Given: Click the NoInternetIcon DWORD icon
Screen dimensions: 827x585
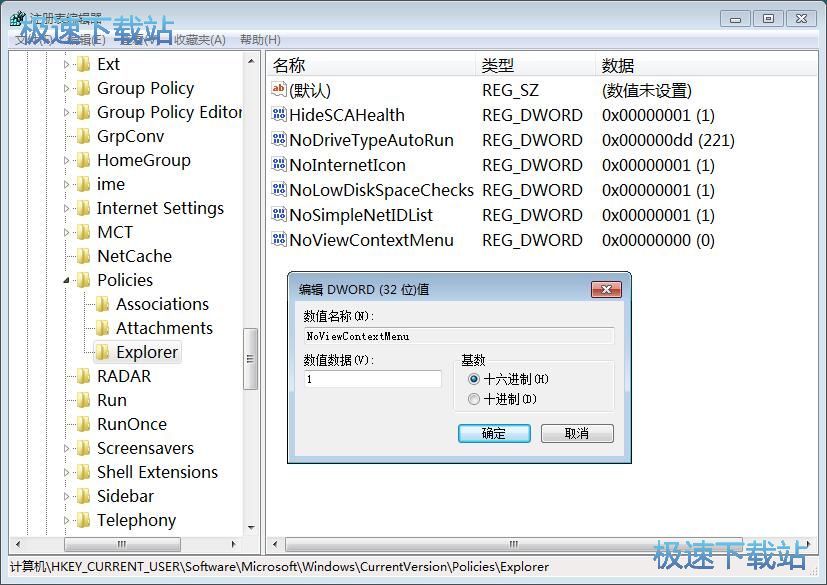Looking at the screenshot, I should (x=278, y=164).
